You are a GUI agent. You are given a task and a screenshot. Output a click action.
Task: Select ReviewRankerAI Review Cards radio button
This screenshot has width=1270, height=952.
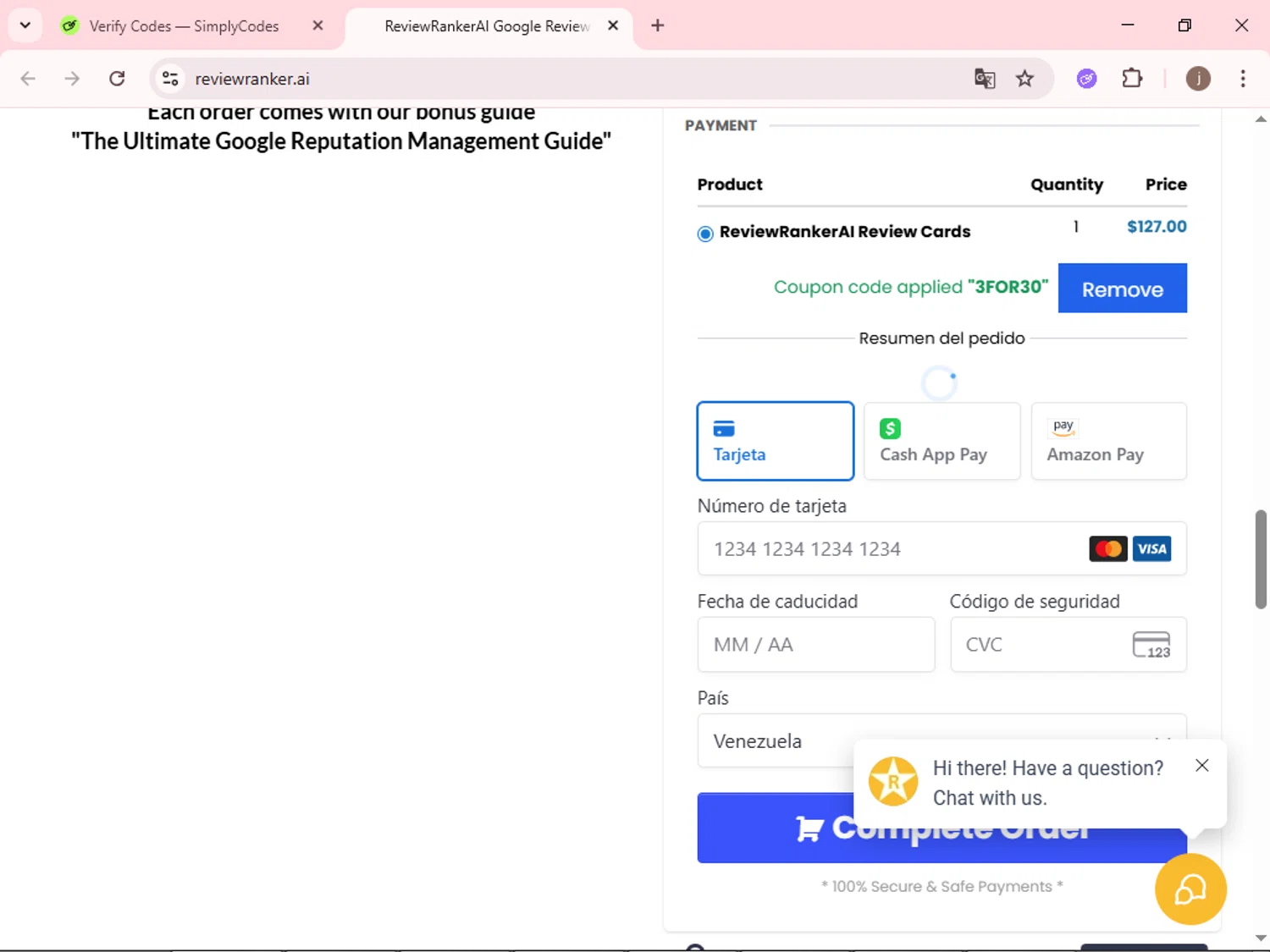click(x=705, y=234)
